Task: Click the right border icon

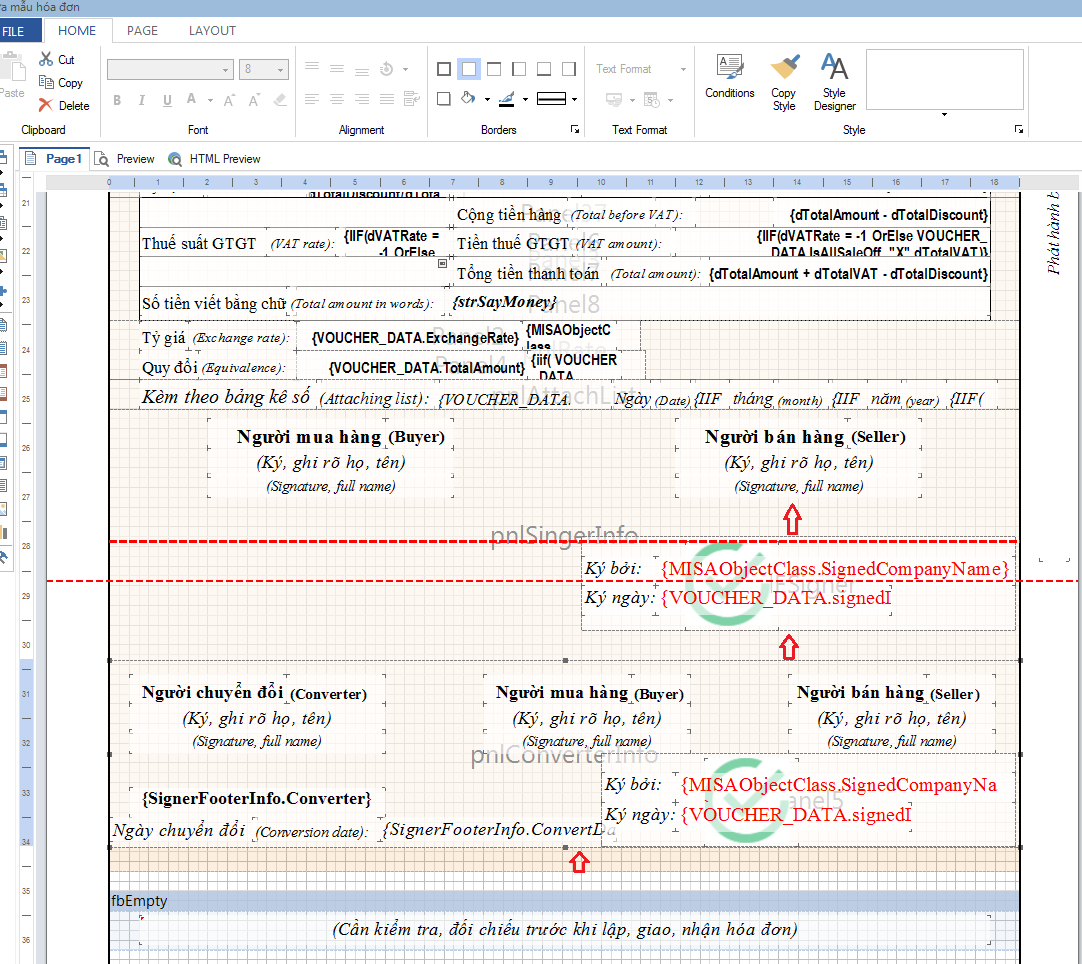Action: (x=569, y=69)
